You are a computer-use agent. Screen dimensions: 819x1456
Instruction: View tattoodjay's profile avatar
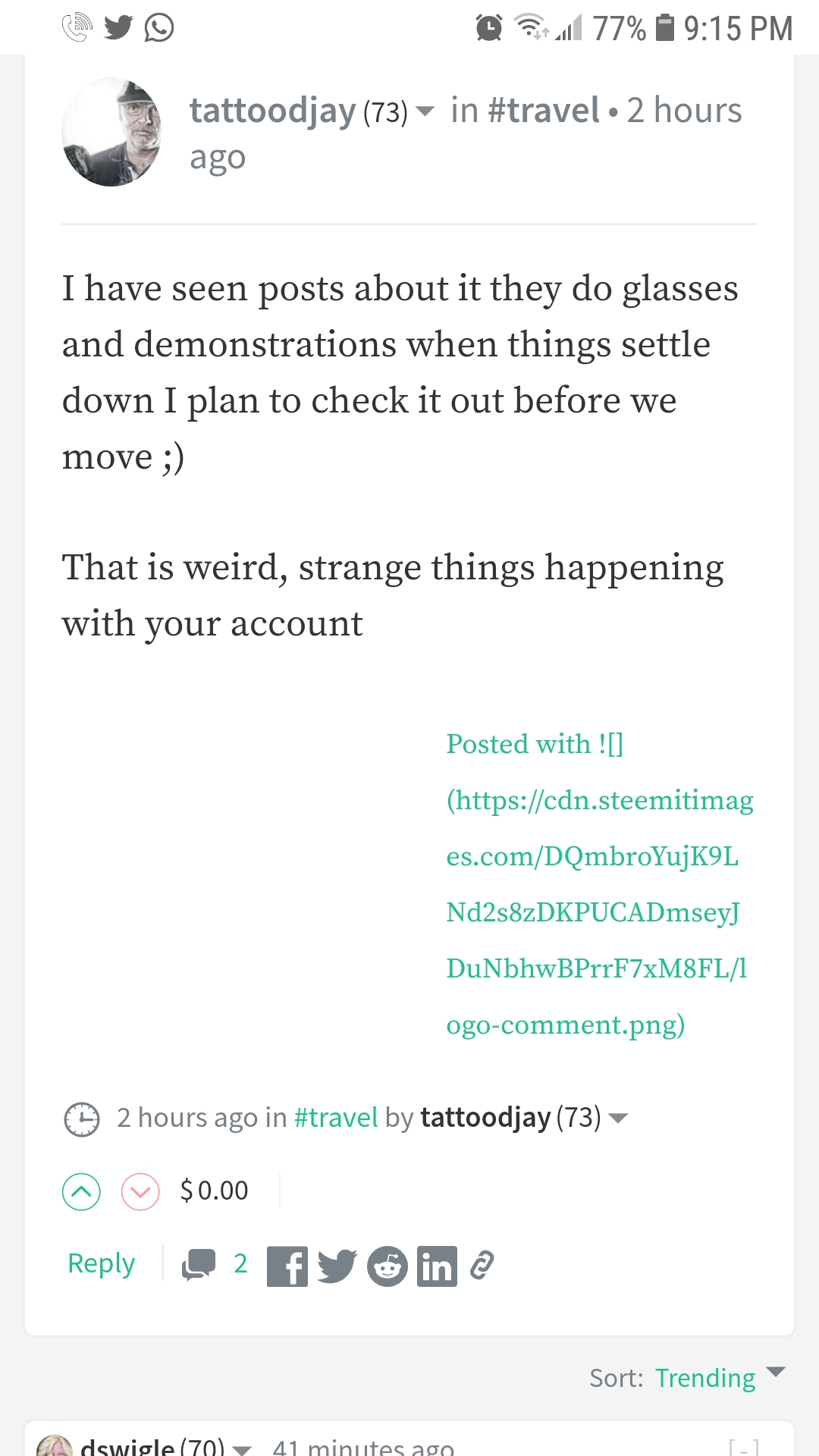coord(111,132)
